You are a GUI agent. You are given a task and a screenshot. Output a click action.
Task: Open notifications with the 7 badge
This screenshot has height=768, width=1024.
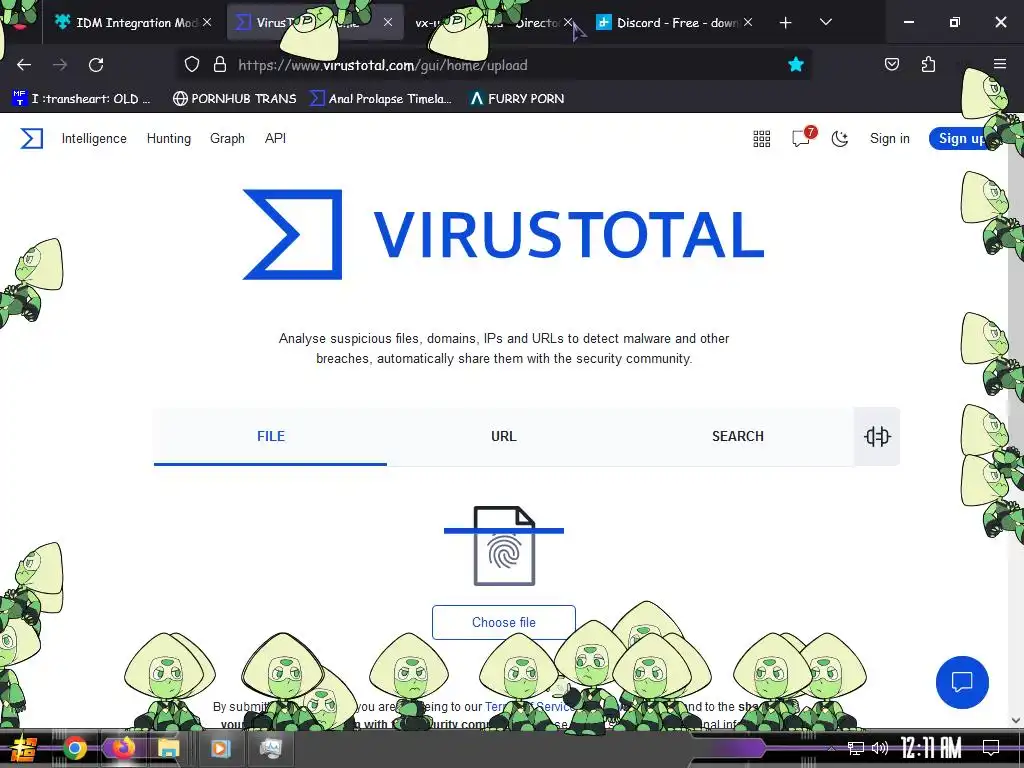point(803,138)
